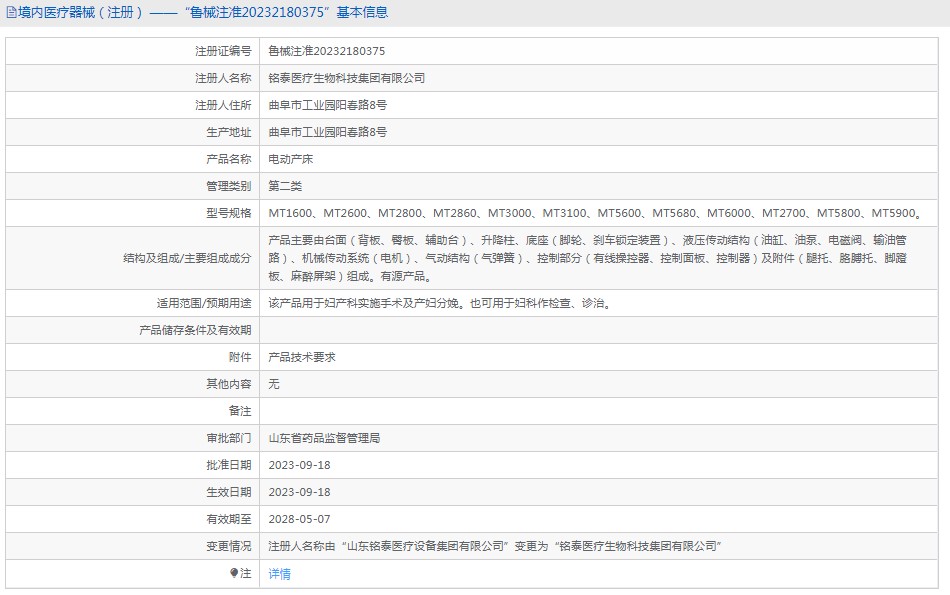Click expiry date 2028-05-07
This screenshot has height=595, width=950.
(299, 519)
